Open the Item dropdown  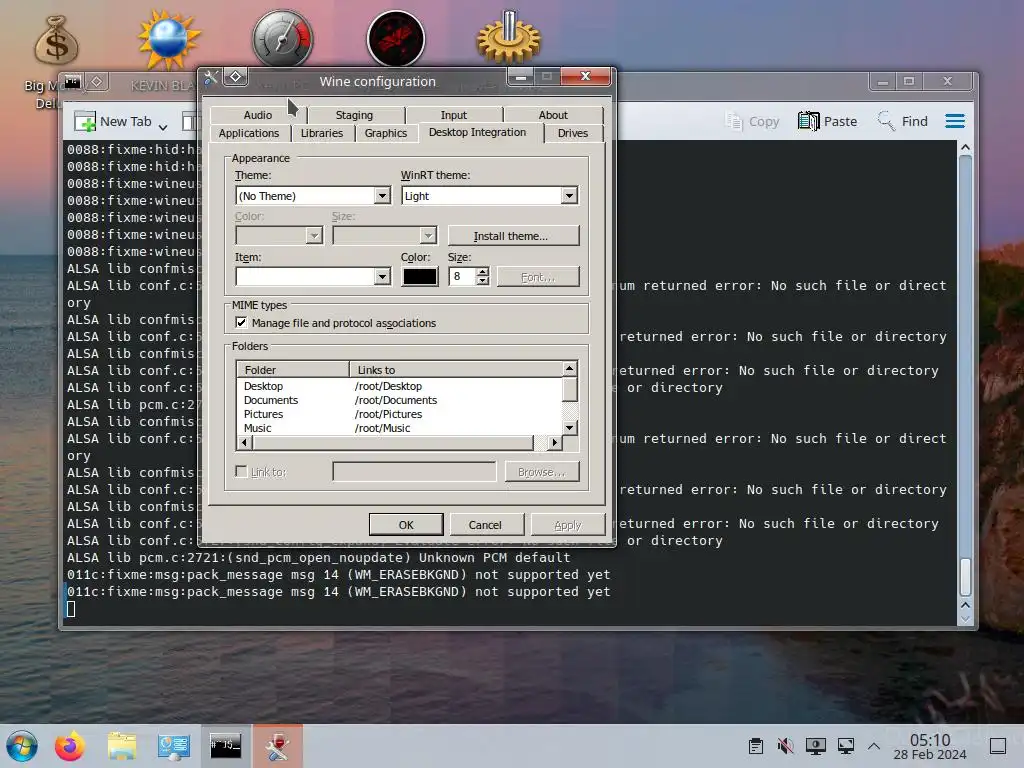click(x=313, y=276)
